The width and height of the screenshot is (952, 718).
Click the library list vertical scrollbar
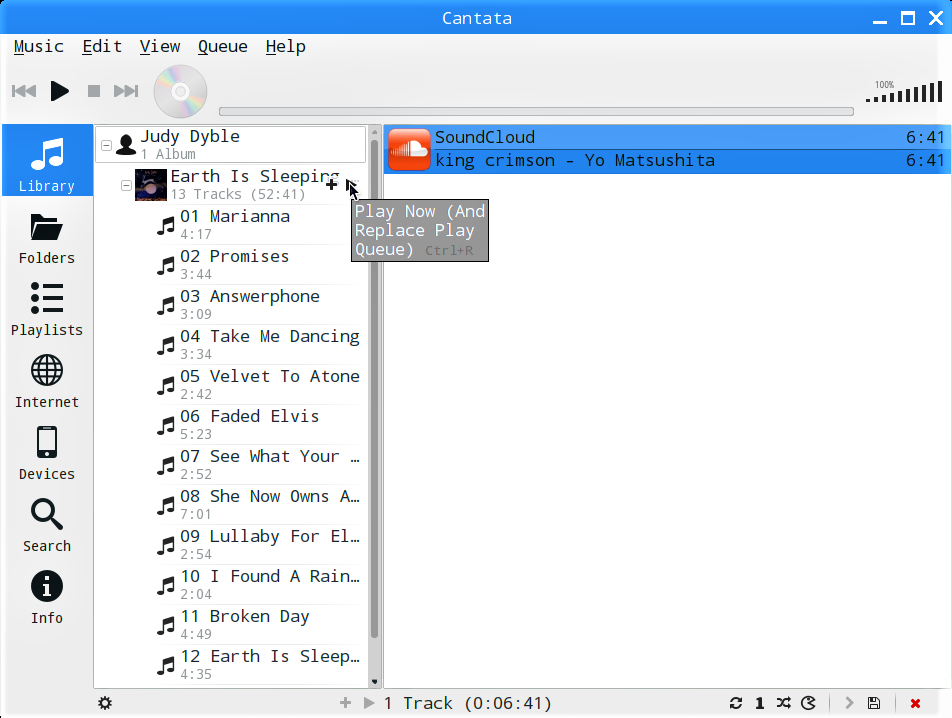[x=374, y=388]
